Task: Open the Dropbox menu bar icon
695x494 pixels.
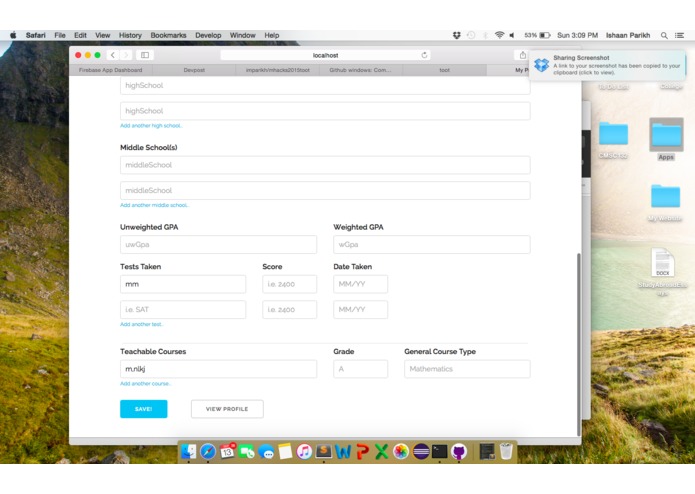Action: click(x=457, y=35)
